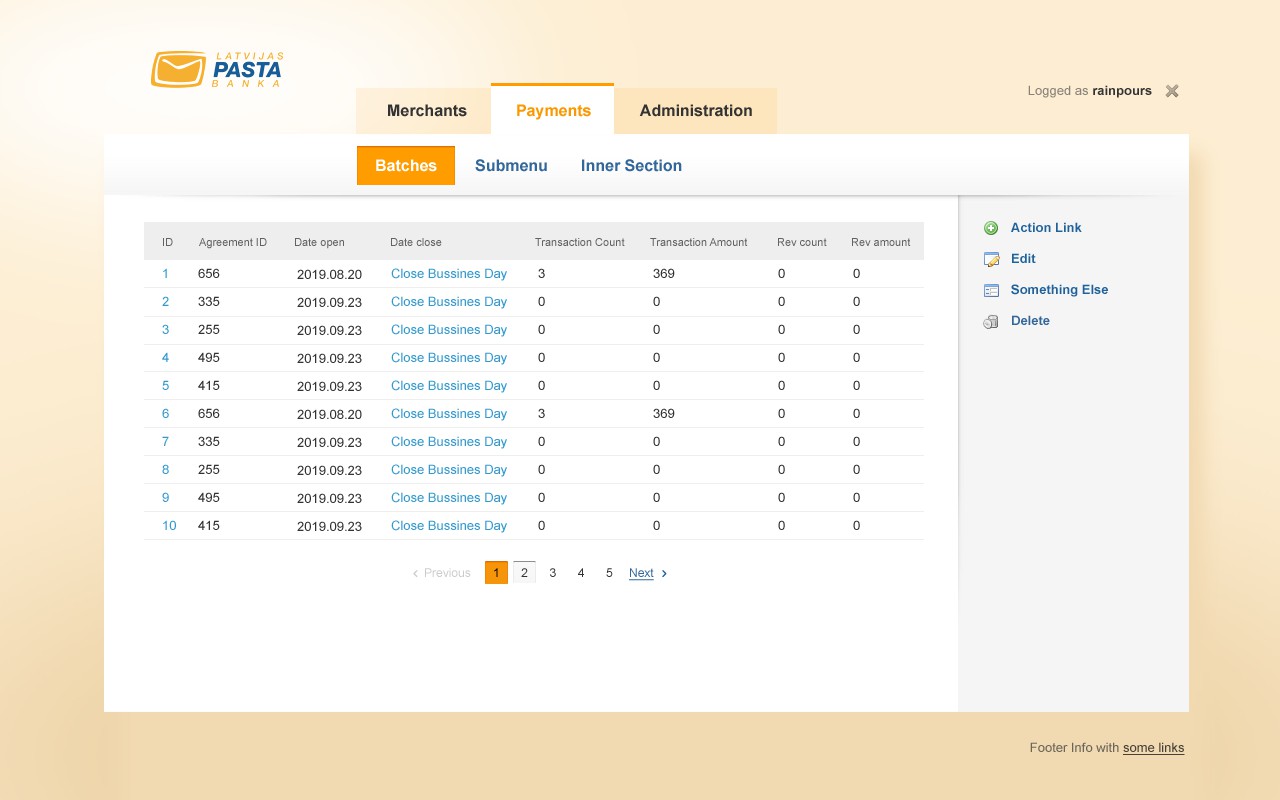This screenshot has height=800, width=1280.
Task: Click the Date open column header
Action: point(319,242)
